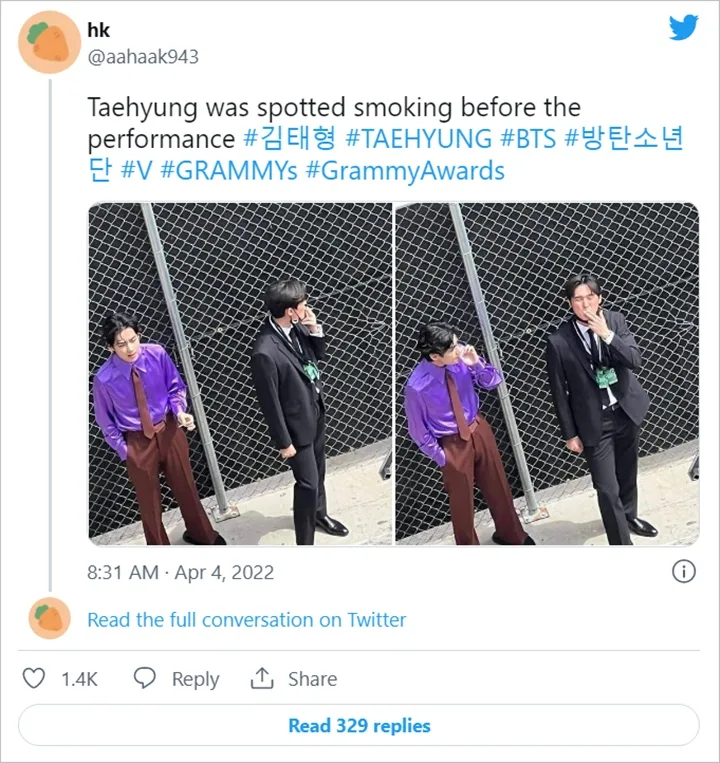Click the Read 329 replies button
The width and height of the screenshot is (720, 763).
click(x=359, y=725)
